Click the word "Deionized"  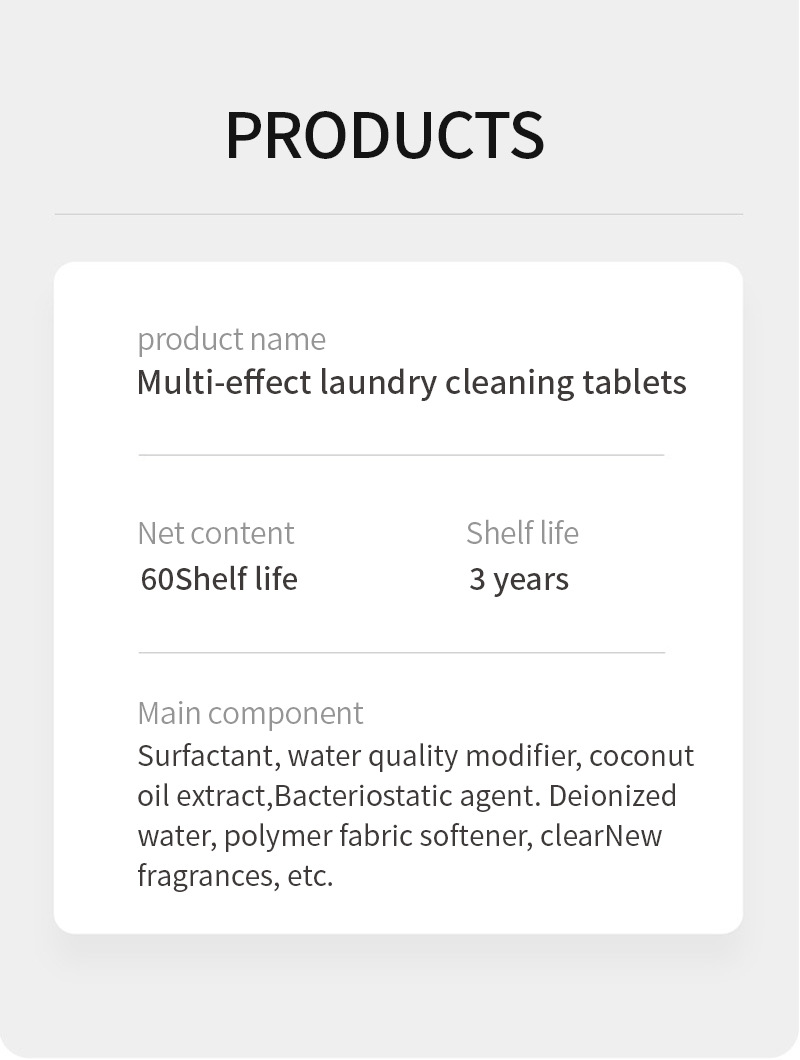(x=613, y=796)
